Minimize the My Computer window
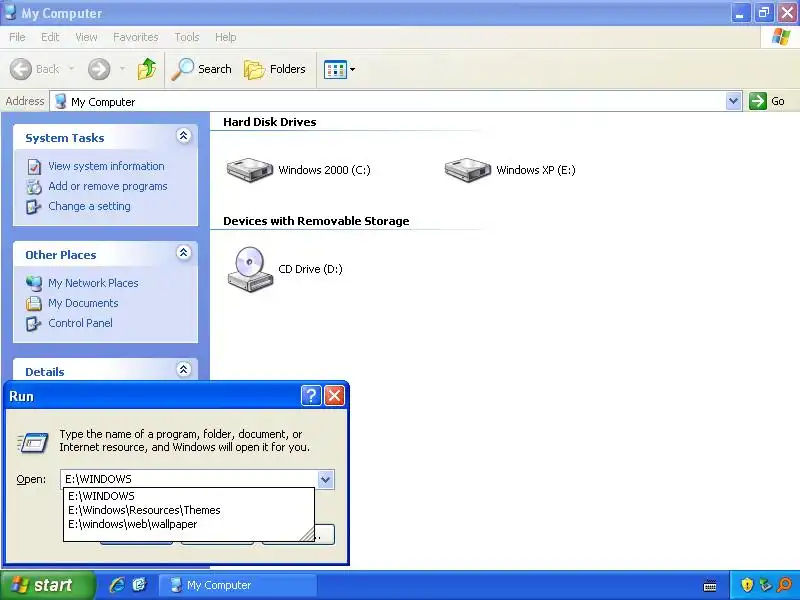This screenshot has width=800, height=600. tap(740, 13)
